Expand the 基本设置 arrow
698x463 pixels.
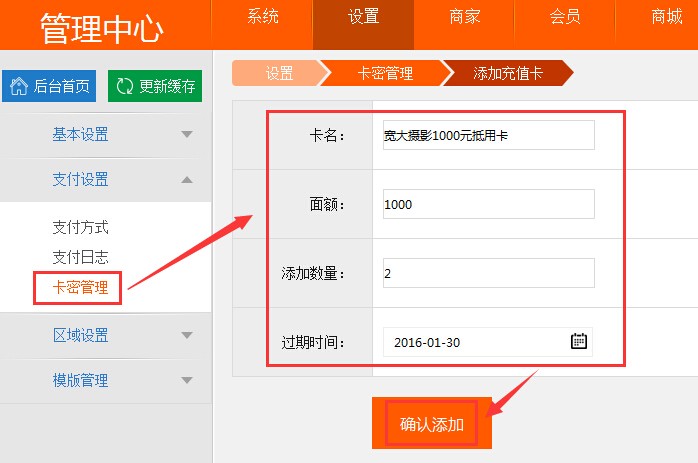187,134
